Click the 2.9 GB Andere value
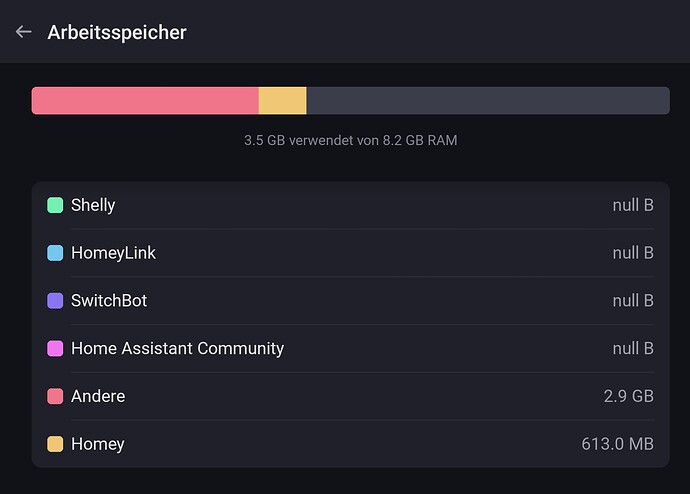The width and height of the screenshot is (690, 494). coord(628,396)
